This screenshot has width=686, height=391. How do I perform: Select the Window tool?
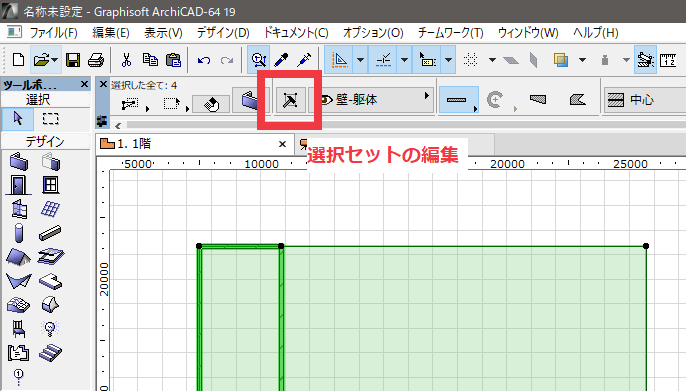[x=50, y=185]
